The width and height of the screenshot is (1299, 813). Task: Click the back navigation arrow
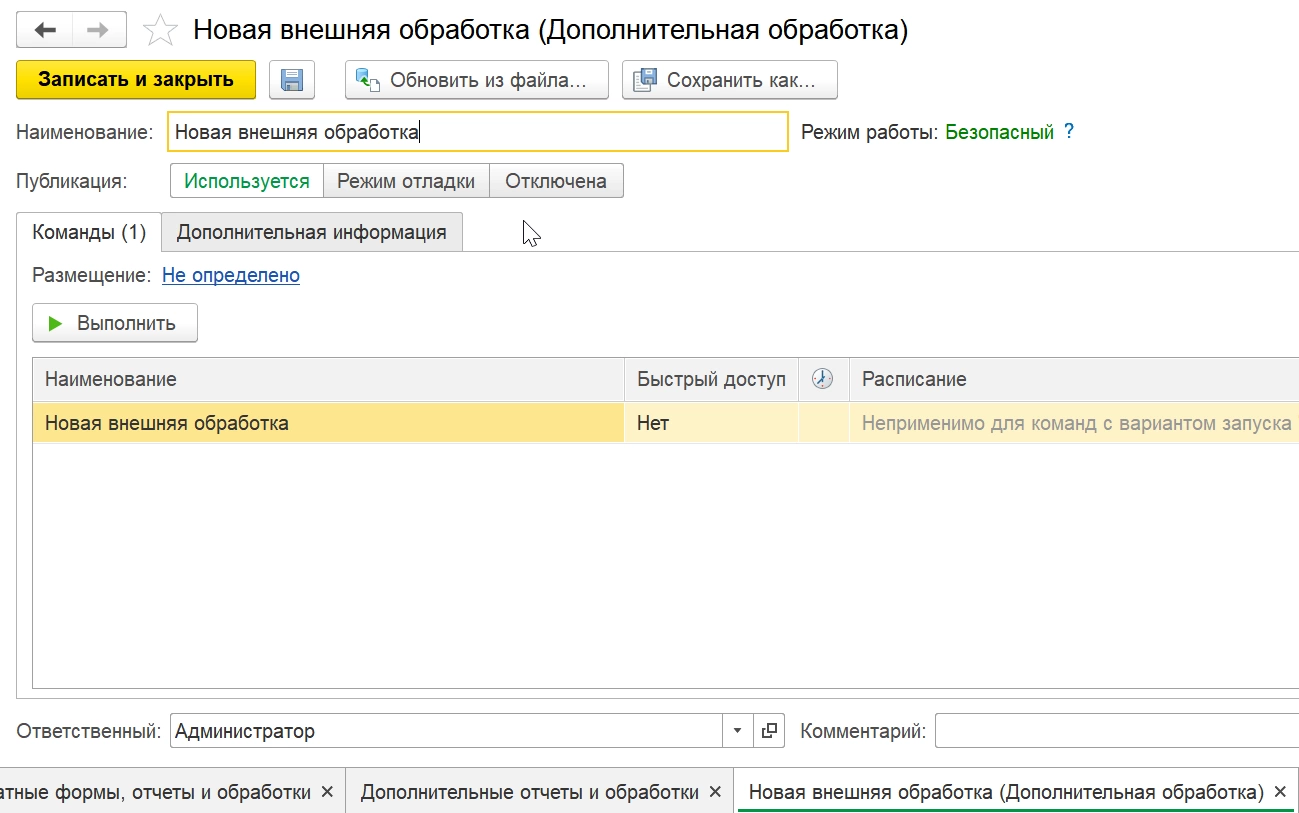click(45, 30)
